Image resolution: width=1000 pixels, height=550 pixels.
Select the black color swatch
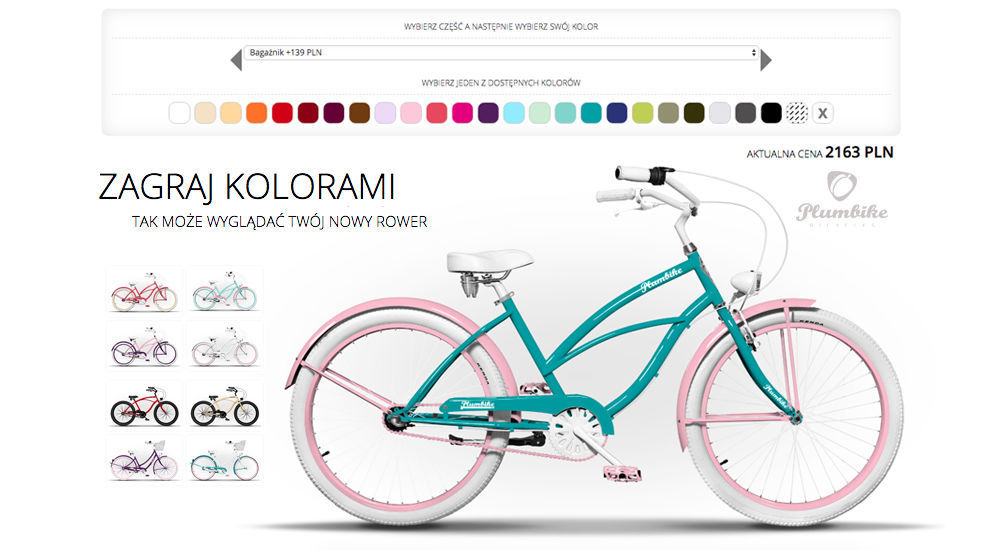[771, 113]
